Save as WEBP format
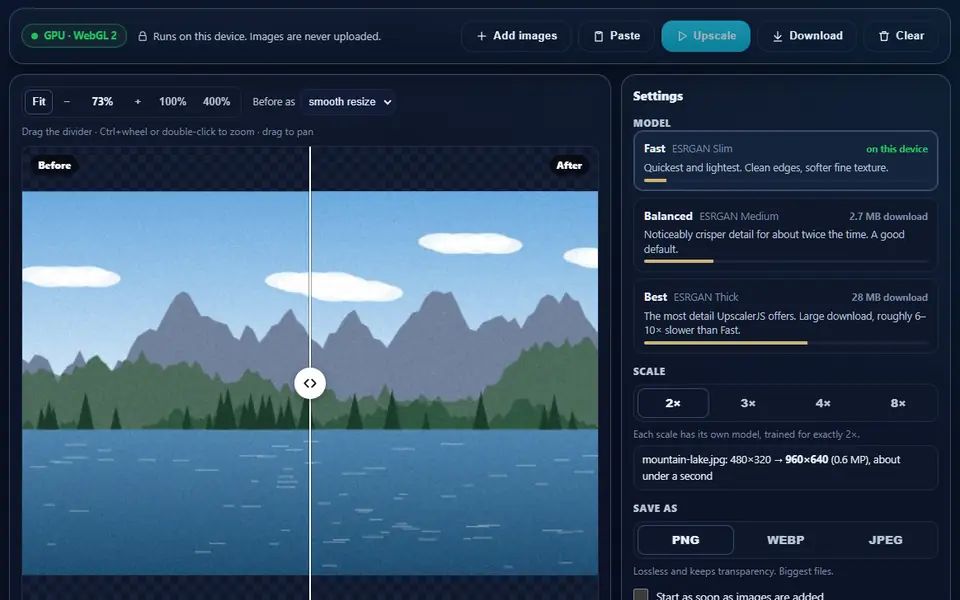Image resolution: width=960 pixels, height=600 pixels. (786, 540)
